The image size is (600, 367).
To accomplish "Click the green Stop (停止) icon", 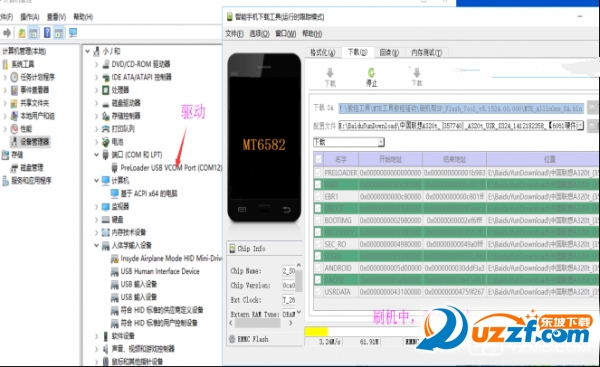I will tap(371, 73).
